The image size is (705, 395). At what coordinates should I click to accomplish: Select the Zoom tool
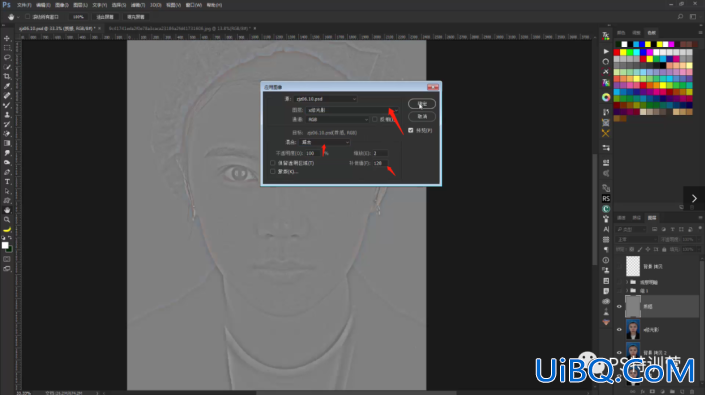pyautogui.click(x=7, y=220)
